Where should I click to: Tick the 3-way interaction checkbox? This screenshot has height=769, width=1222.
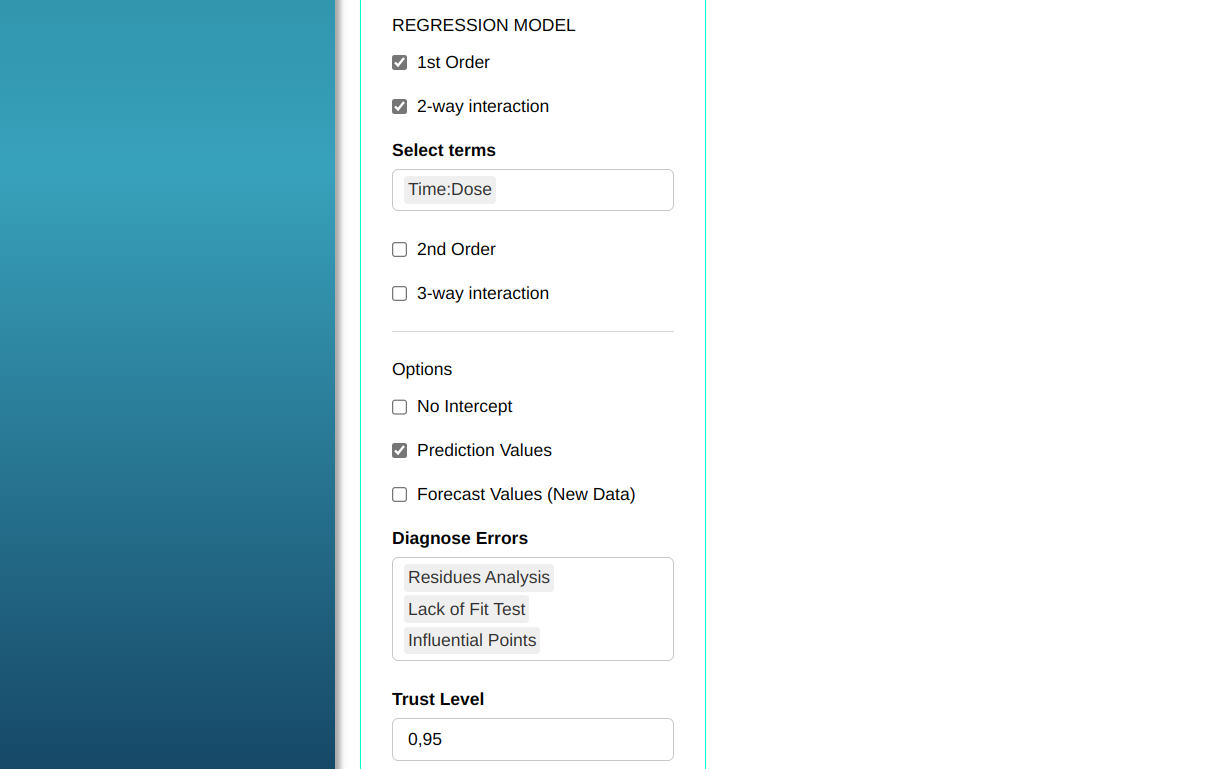(400, 294)
